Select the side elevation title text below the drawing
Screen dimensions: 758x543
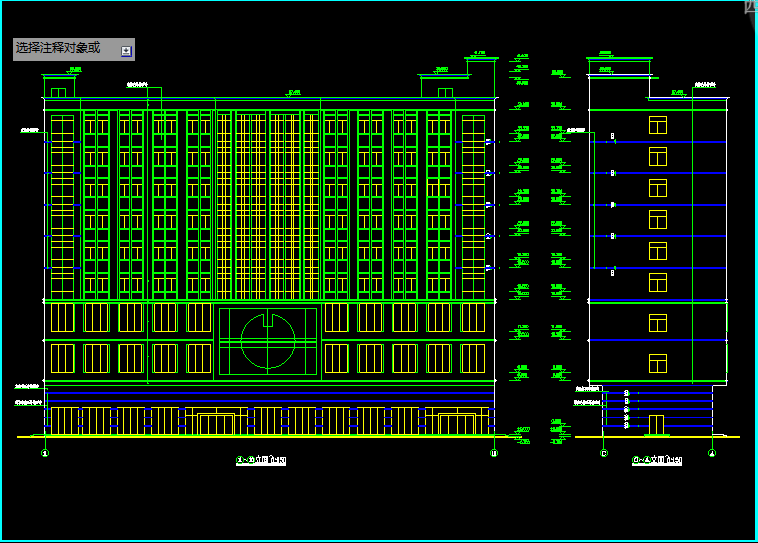coord(657,460)
